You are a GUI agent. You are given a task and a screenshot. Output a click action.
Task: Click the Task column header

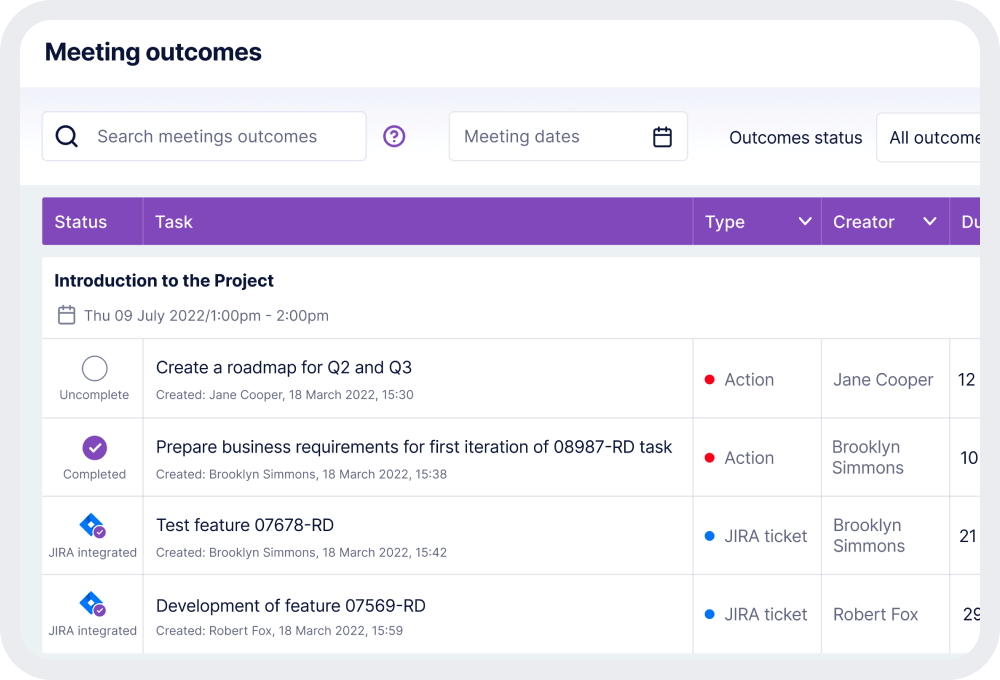point(174,222)
